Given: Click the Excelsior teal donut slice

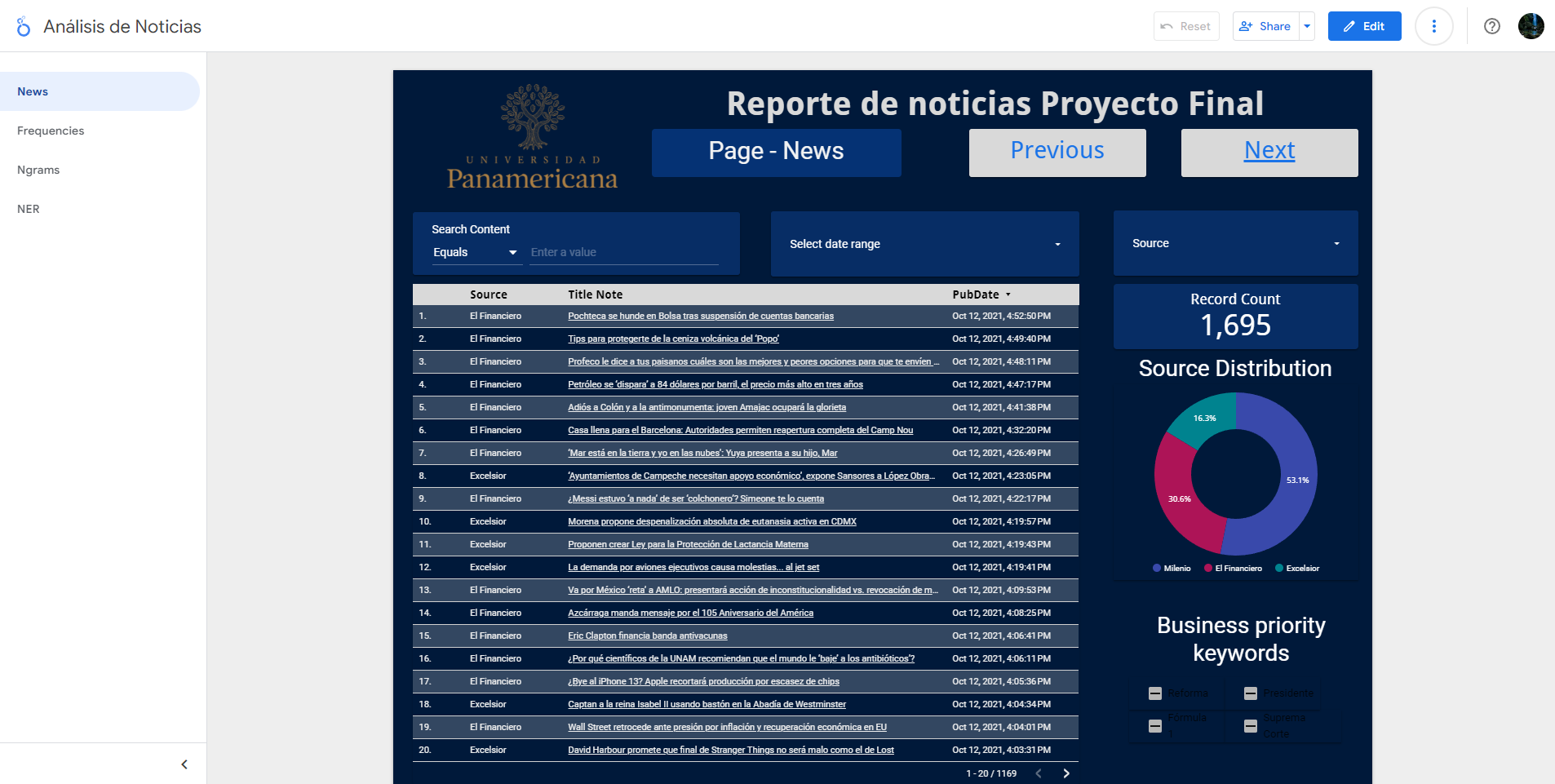Looking at the screenshot, I should 1204,418.
